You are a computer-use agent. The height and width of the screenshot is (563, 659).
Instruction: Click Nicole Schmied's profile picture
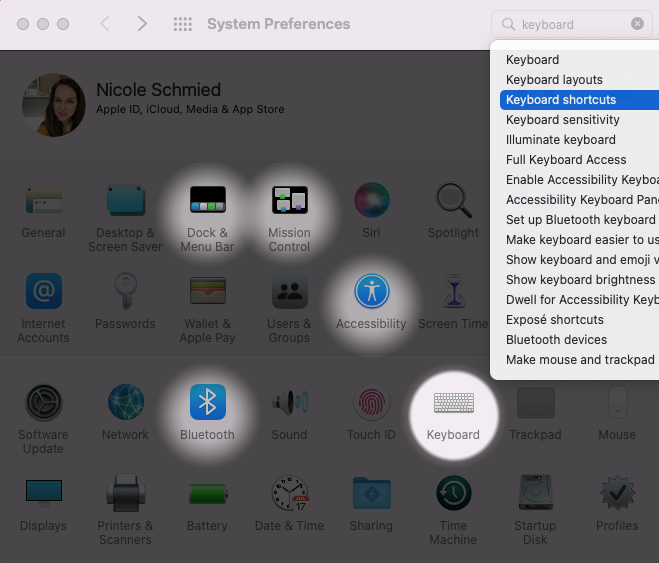click(54, 105)
